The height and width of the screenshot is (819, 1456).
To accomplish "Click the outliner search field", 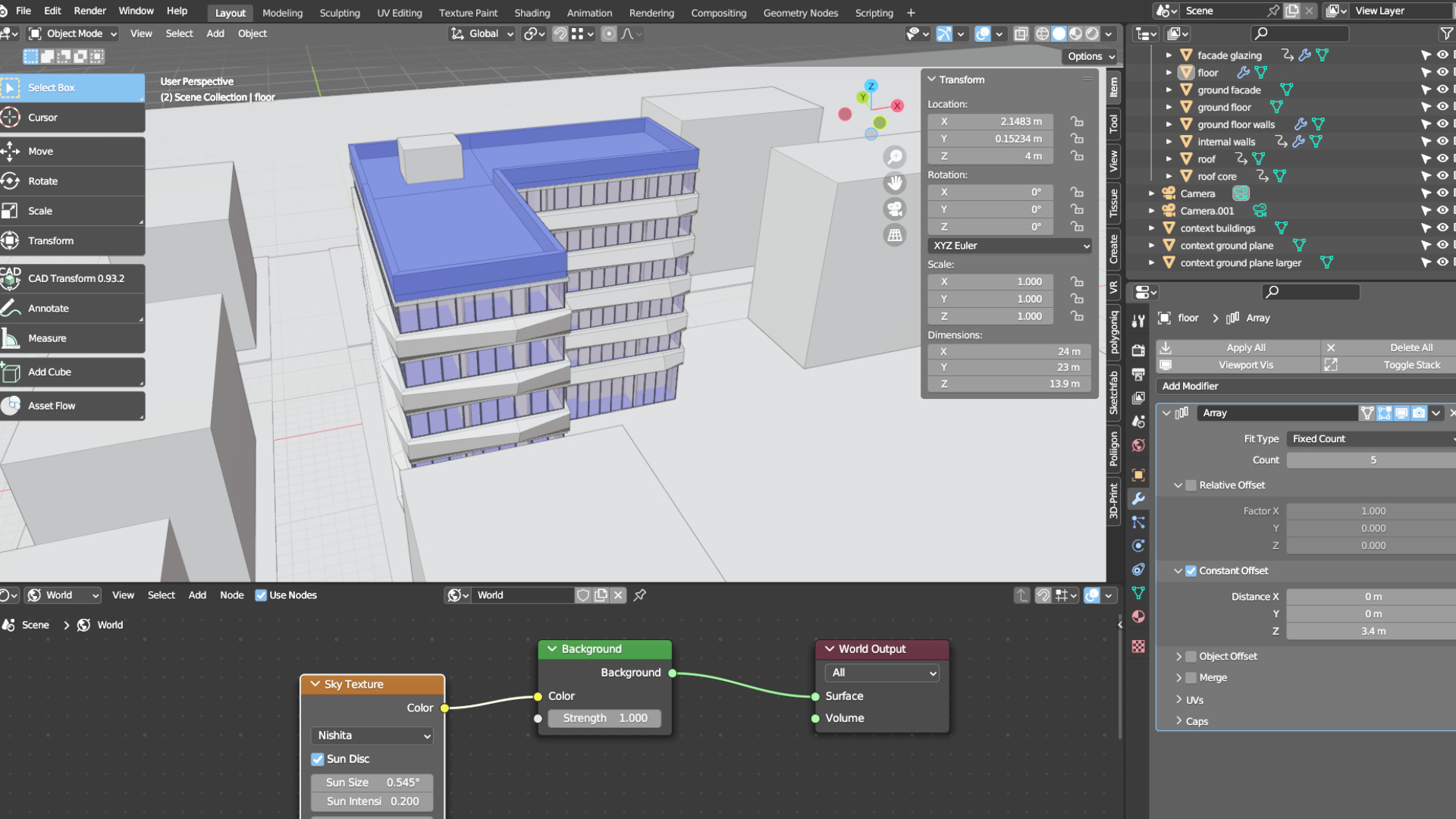I will click(1299, 33).
